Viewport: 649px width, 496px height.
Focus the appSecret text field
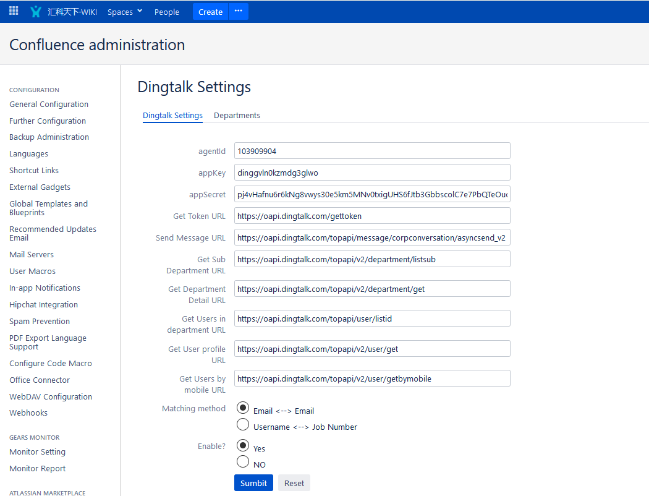372,194
